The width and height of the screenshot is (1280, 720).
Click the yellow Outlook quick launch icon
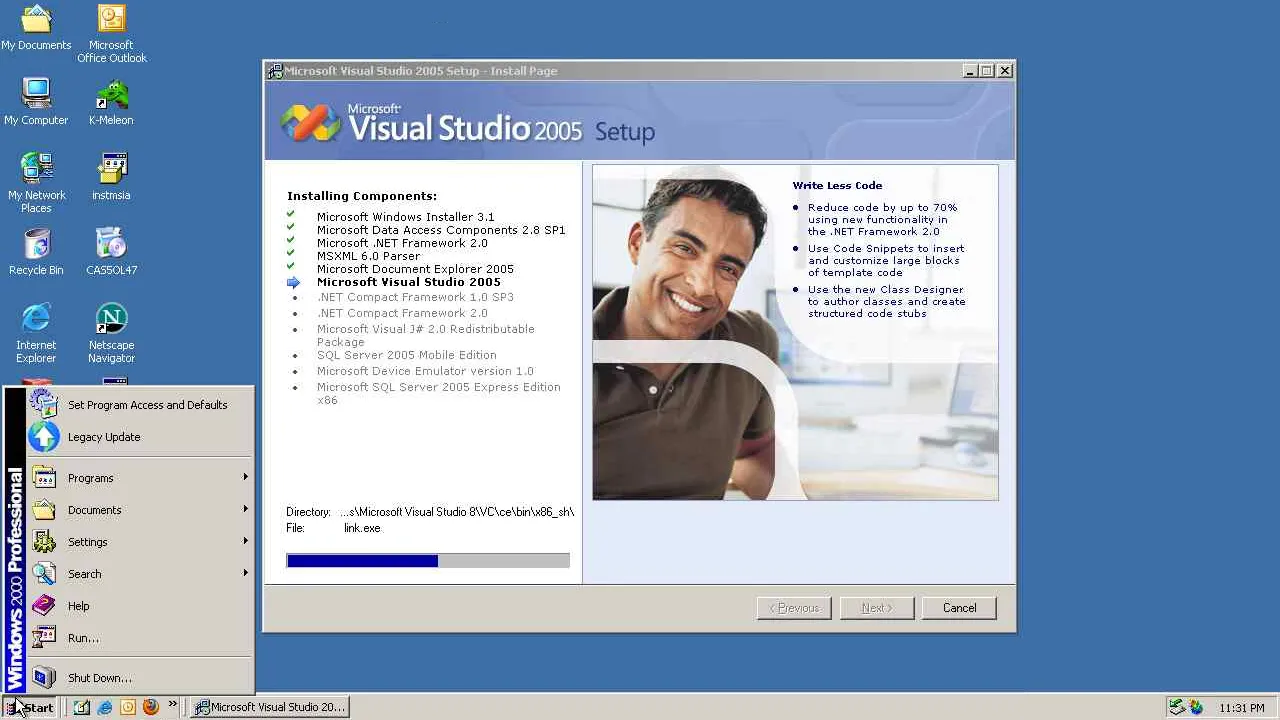pyautogui.click(x=128, y=707)
